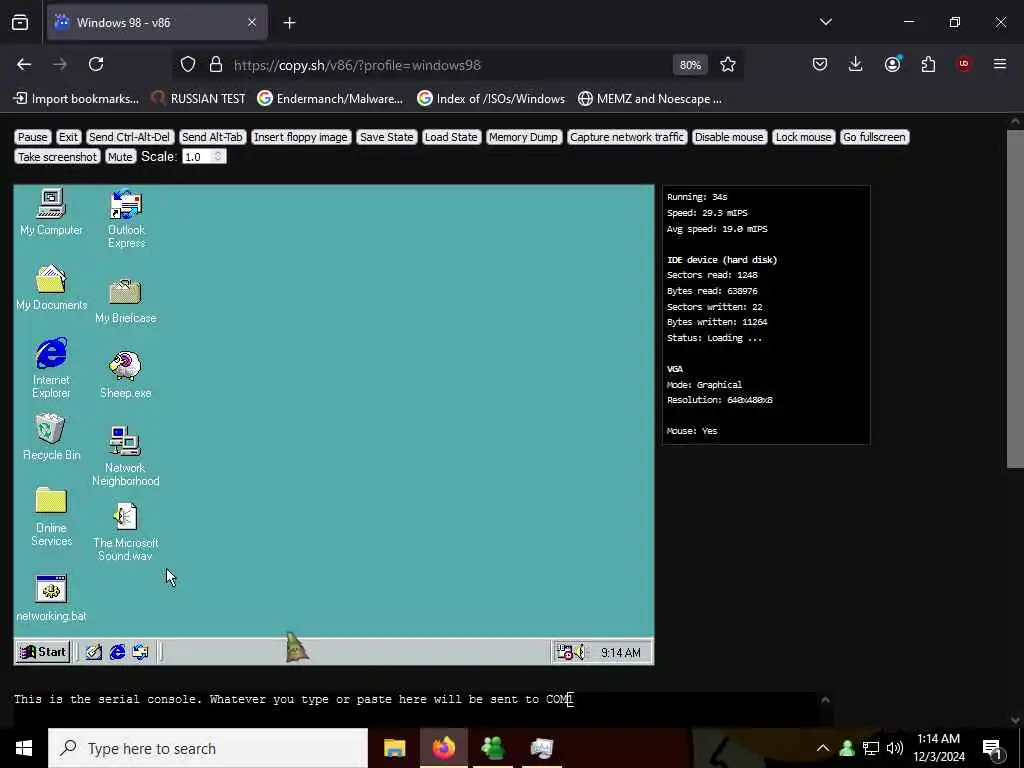
Task: Click the Windows 98 clock 9:14 AM
Action: (620, 652)
